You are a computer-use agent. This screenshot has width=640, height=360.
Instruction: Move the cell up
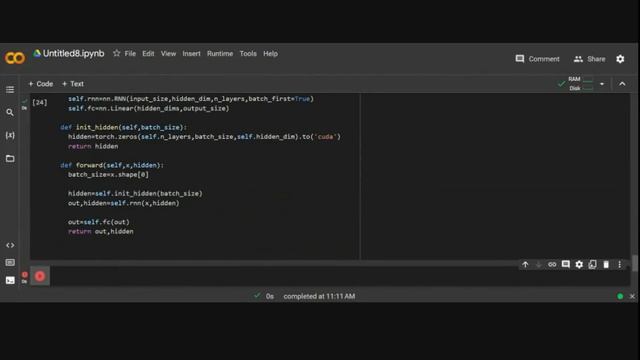click(525, 264)
